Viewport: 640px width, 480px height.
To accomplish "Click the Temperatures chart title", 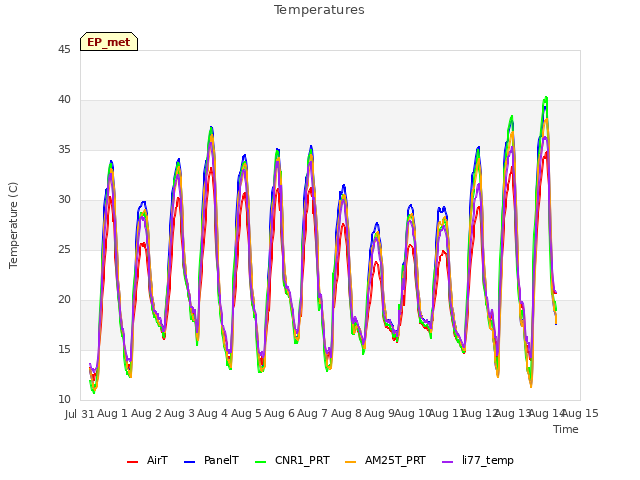I will click(319, 10).
